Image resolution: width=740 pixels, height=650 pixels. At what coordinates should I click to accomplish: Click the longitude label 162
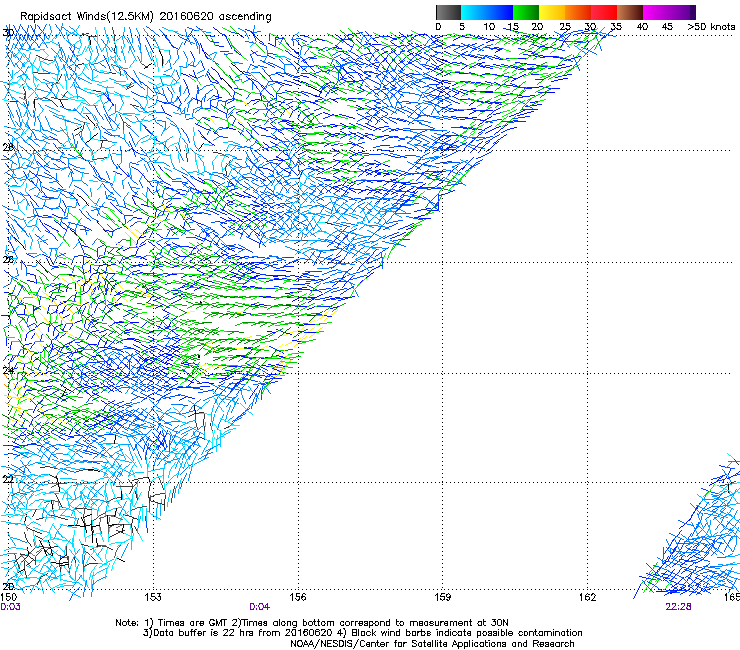(x=587, y=597)
